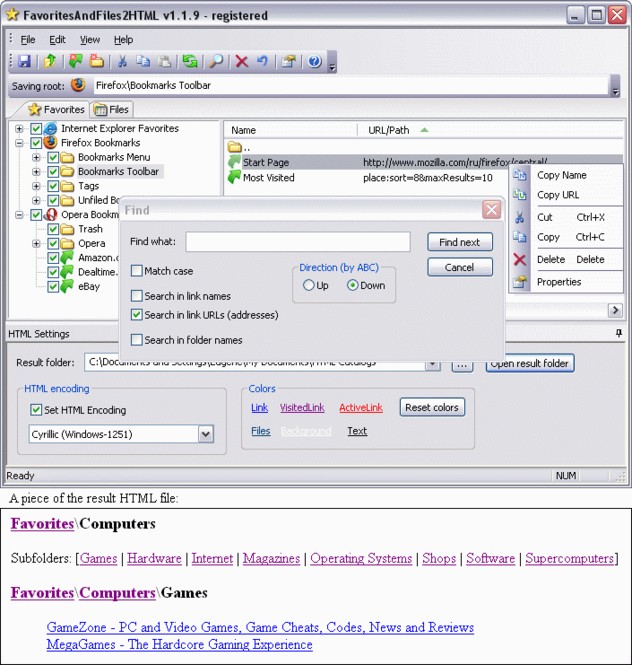Open the Cyrillic (Windows-1251) encoding dropdown

206,434
